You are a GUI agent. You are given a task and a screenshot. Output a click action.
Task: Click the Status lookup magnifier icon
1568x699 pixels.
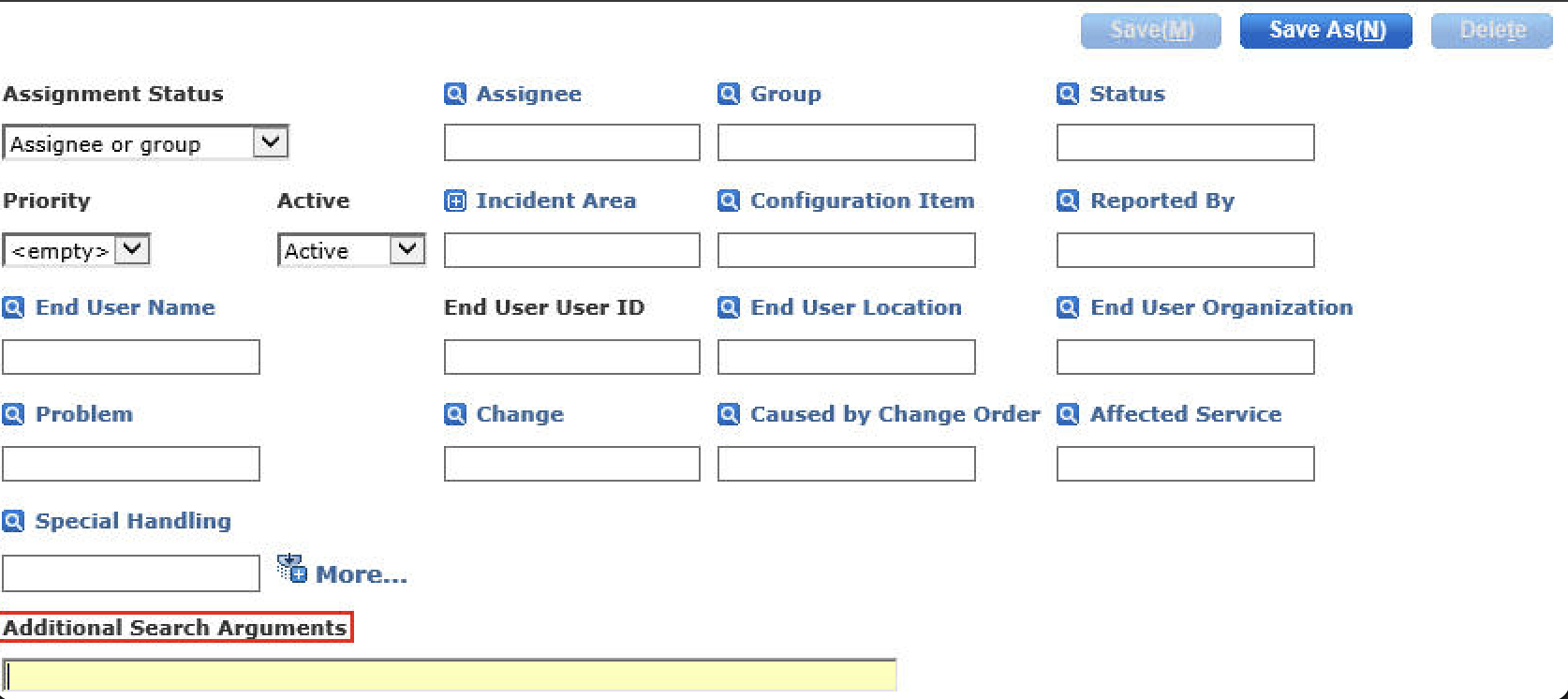pyautogui.click(x=1067, y=94)
